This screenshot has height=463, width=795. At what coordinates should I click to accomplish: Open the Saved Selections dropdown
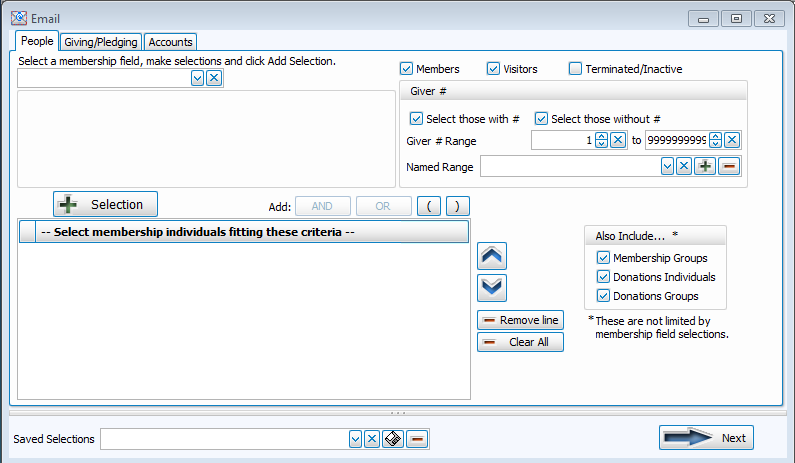pos(355,439)
